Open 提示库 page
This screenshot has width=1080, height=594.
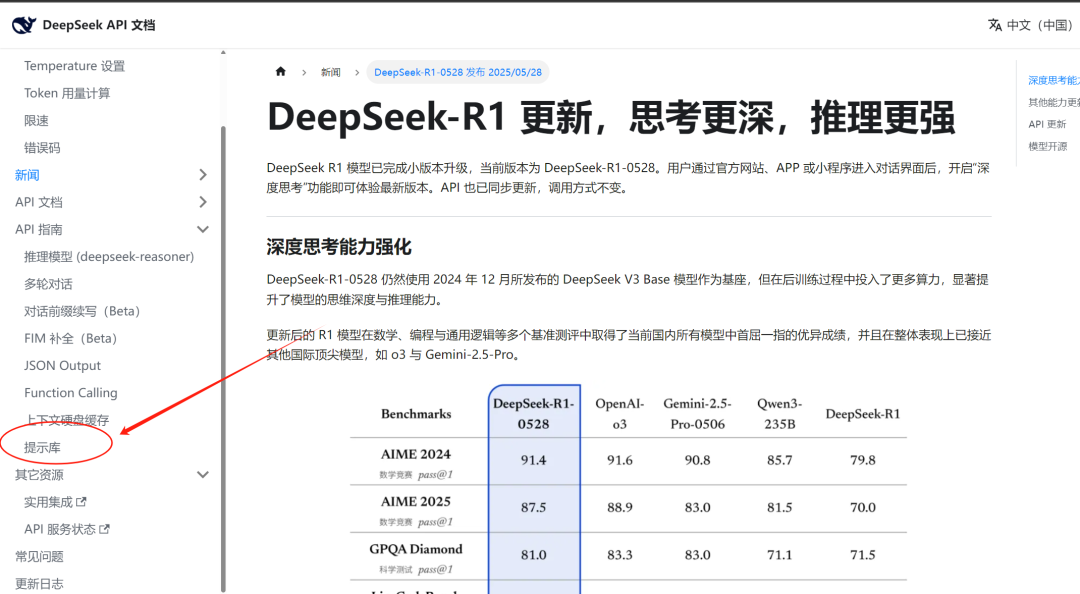42,448
